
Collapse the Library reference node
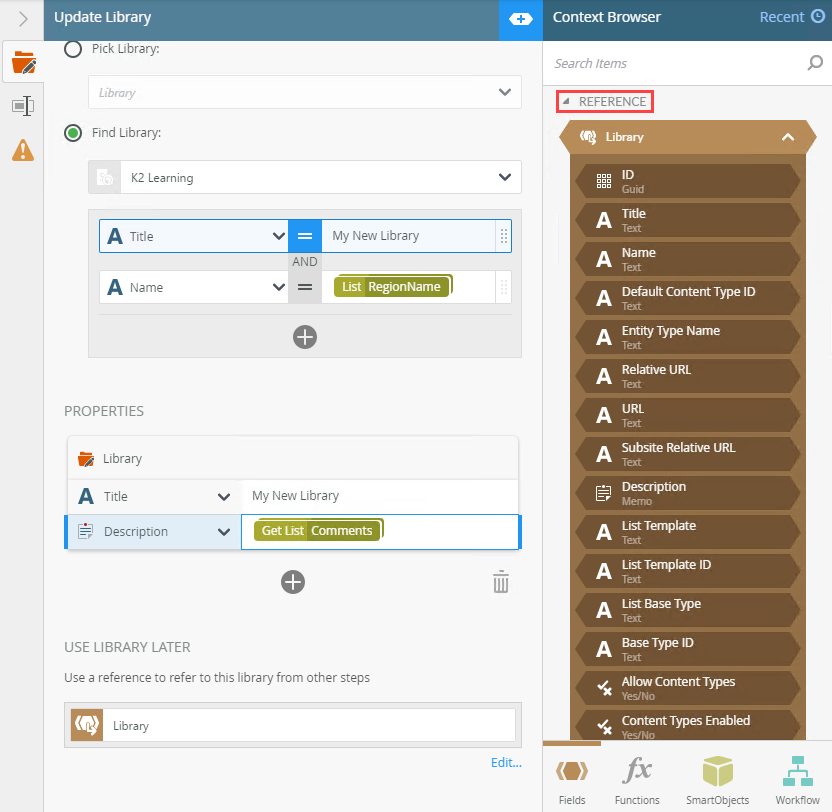pos(787,137)
